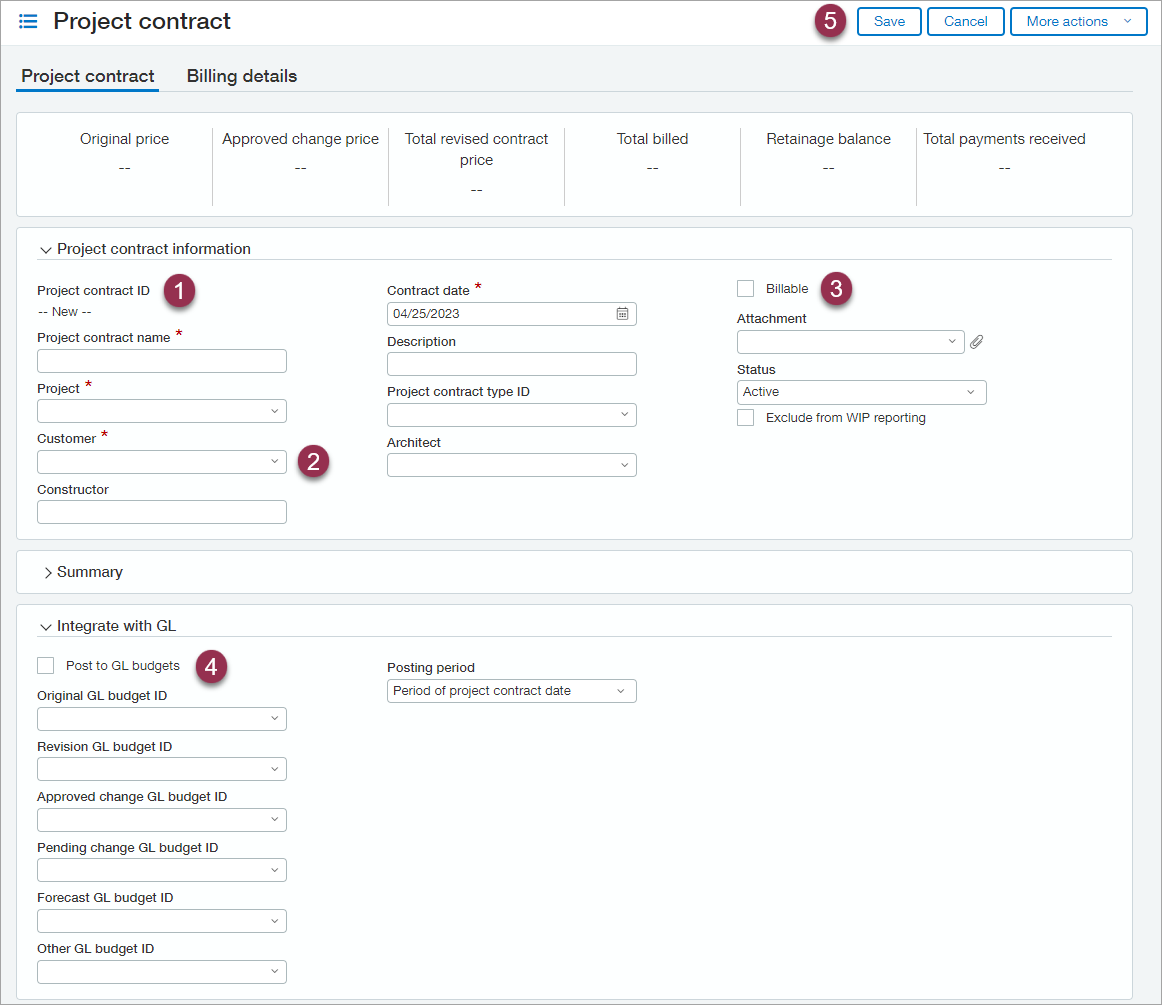The height and width of the screenshot is (1005, 1162).
Task: Enable the Billable checkbox
Action: [745, 288]
